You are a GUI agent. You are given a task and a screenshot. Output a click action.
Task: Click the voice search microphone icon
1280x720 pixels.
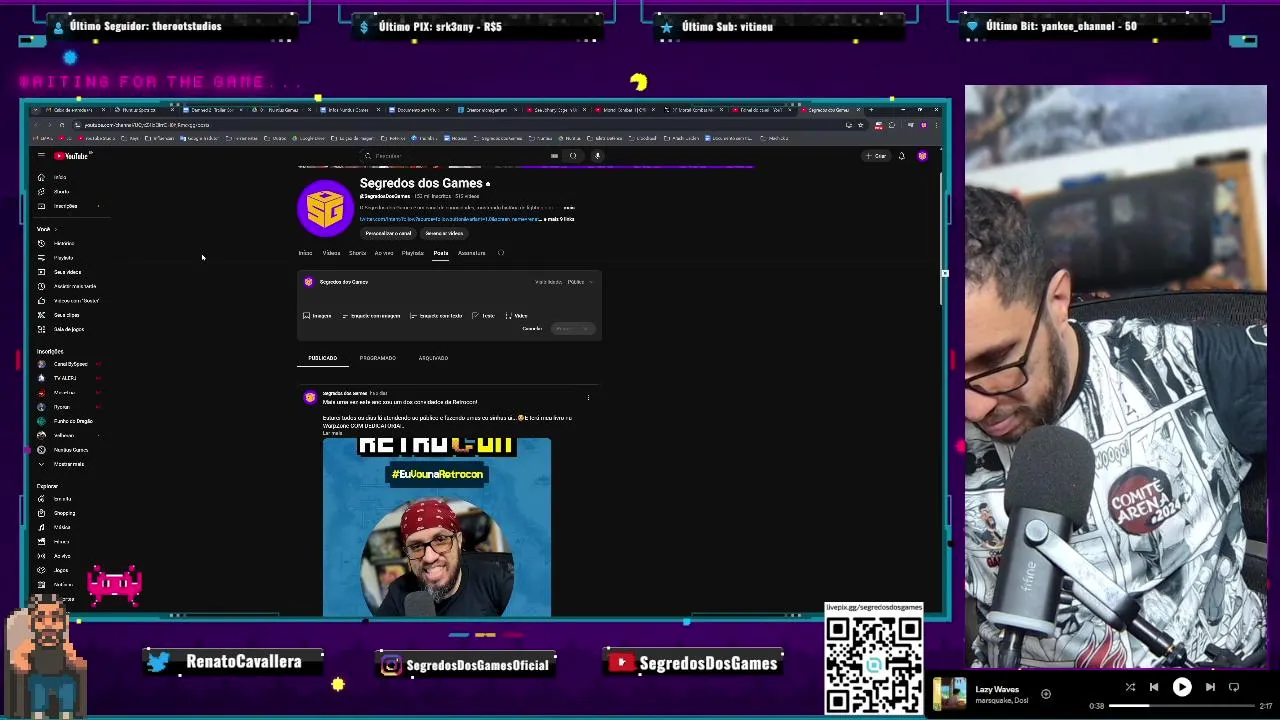click(597, 156)
